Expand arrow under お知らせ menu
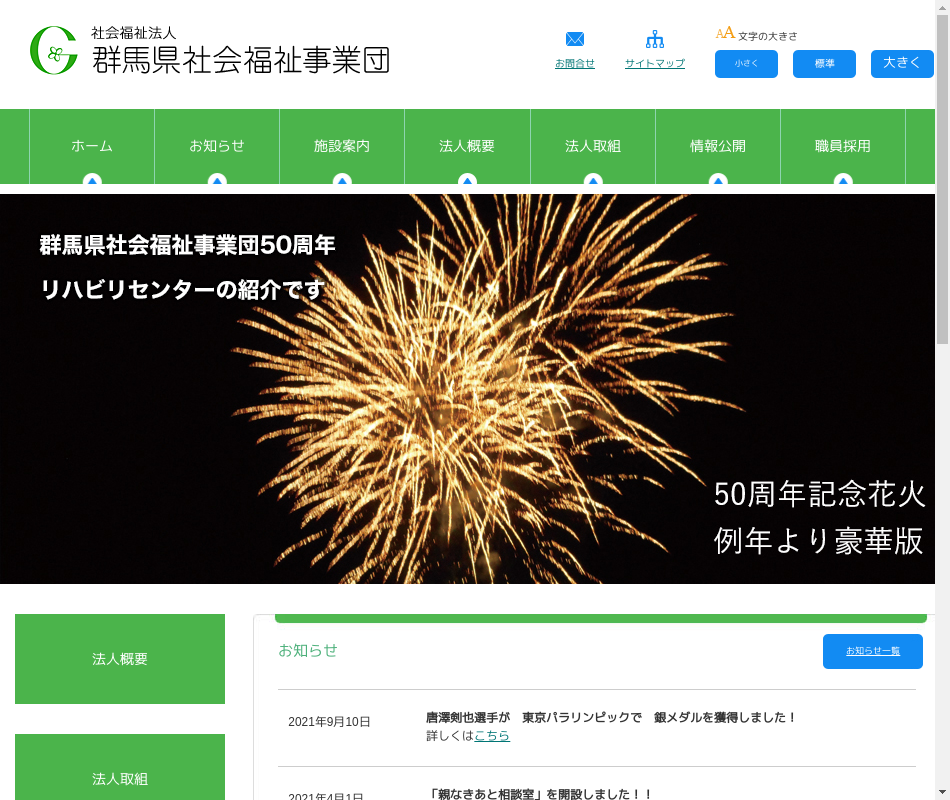The image size is (950, 800). (x=217, y=180)
